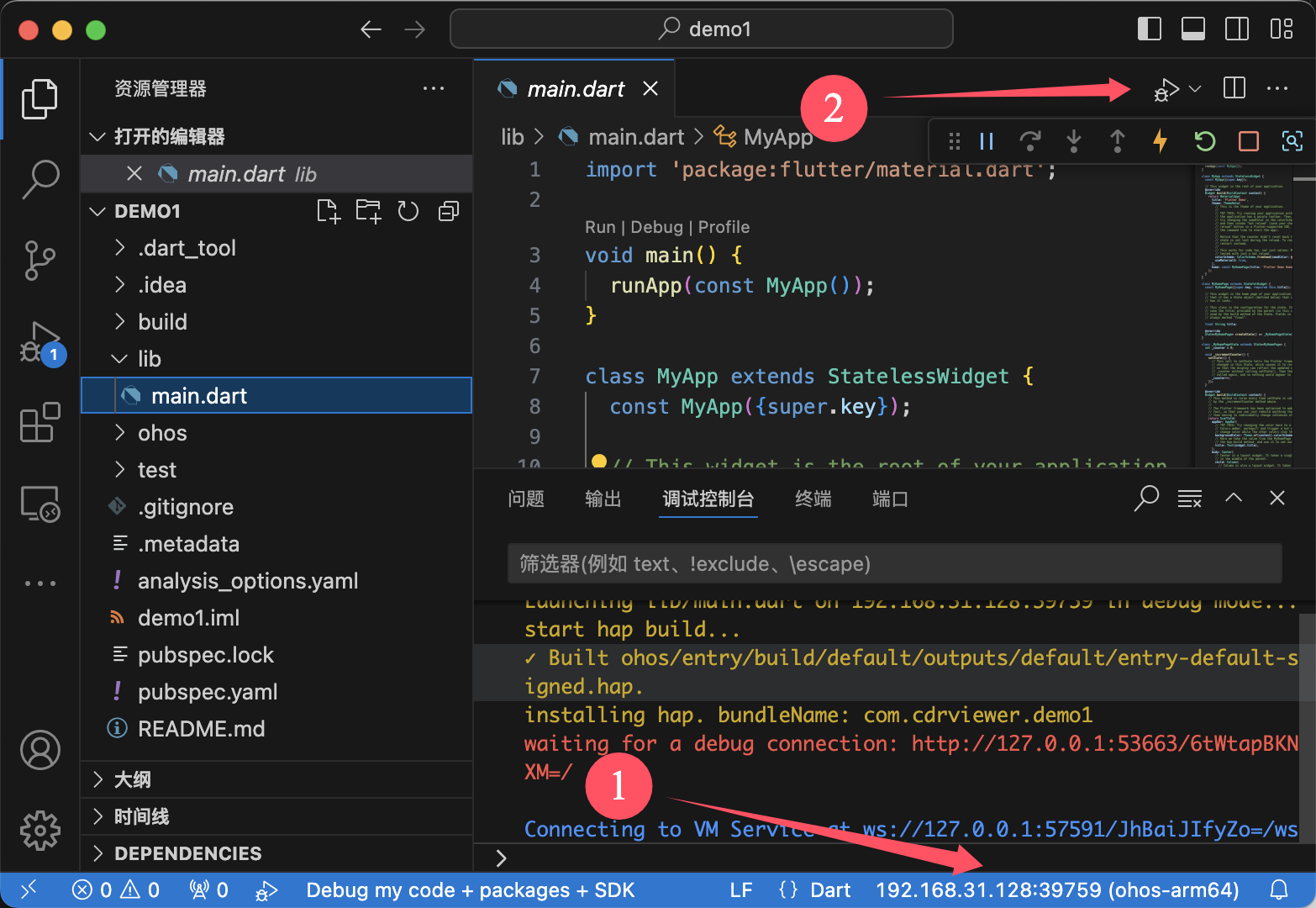The image size is (1316, 908).
Task: Open Run and Debug view
Action: [x=39, y=342]
